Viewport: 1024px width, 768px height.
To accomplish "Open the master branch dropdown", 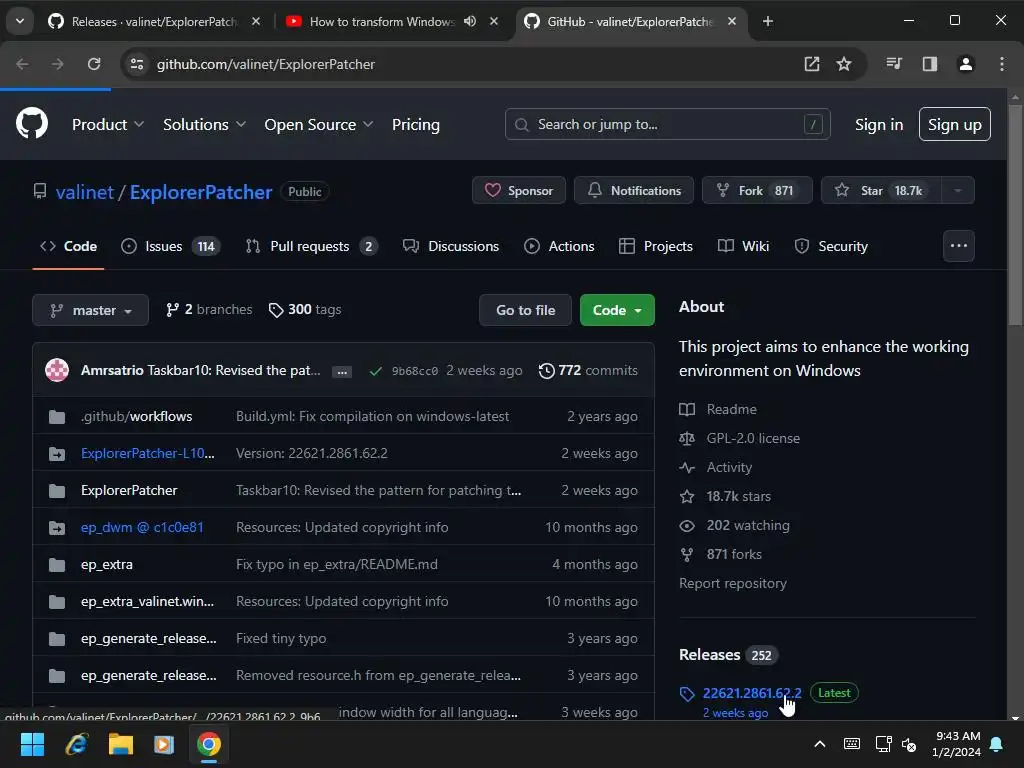I will click(91, 310).
